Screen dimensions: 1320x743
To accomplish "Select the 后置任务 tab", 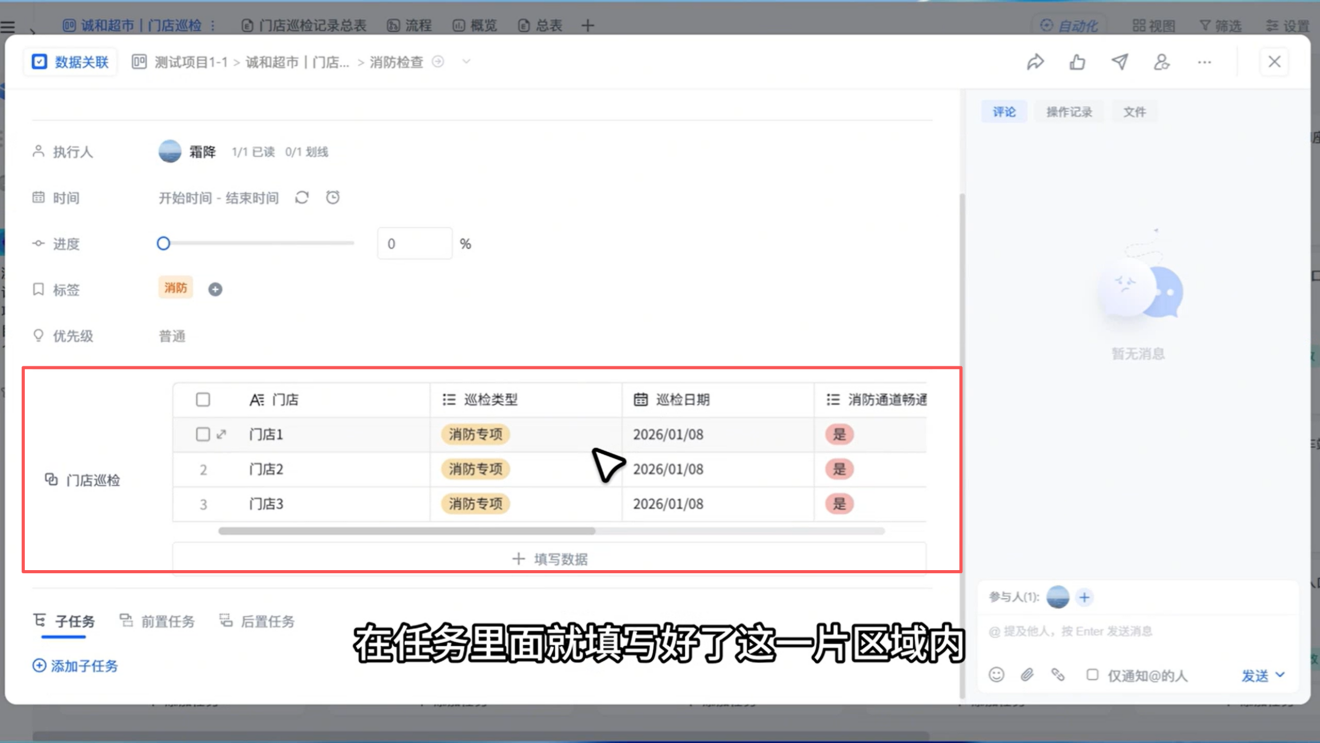I will click(257, 621).
